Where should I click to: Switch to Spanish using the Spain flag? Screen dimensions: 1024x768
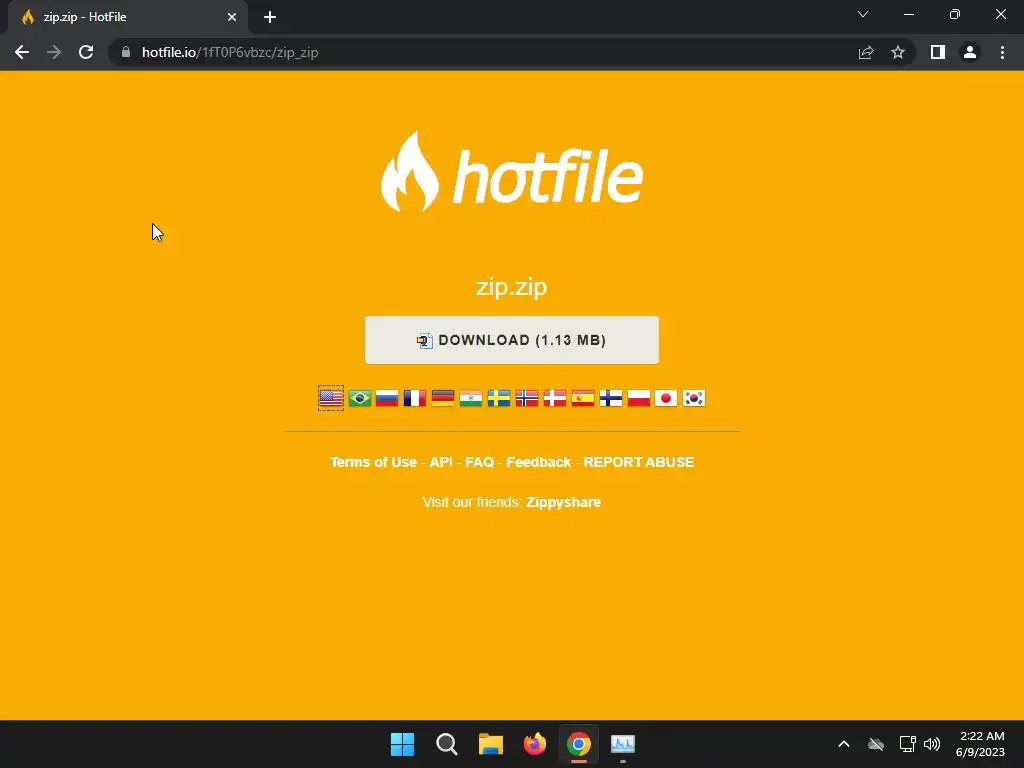tap(583, 398)
